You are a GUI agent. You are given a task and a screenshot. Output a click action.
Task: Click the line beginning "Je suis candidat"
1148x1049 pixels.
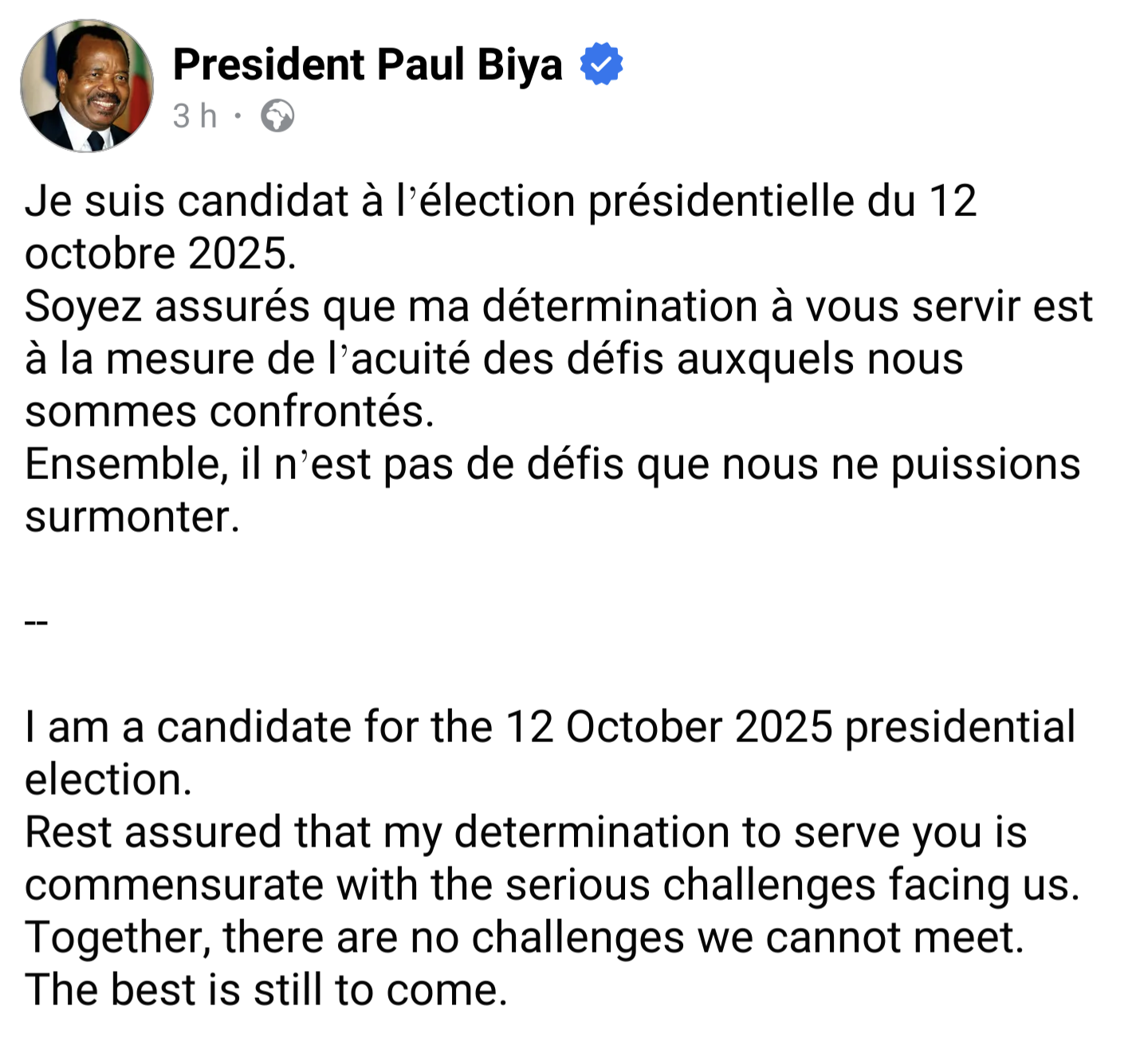pyautogui.click(x=501, y=201)
